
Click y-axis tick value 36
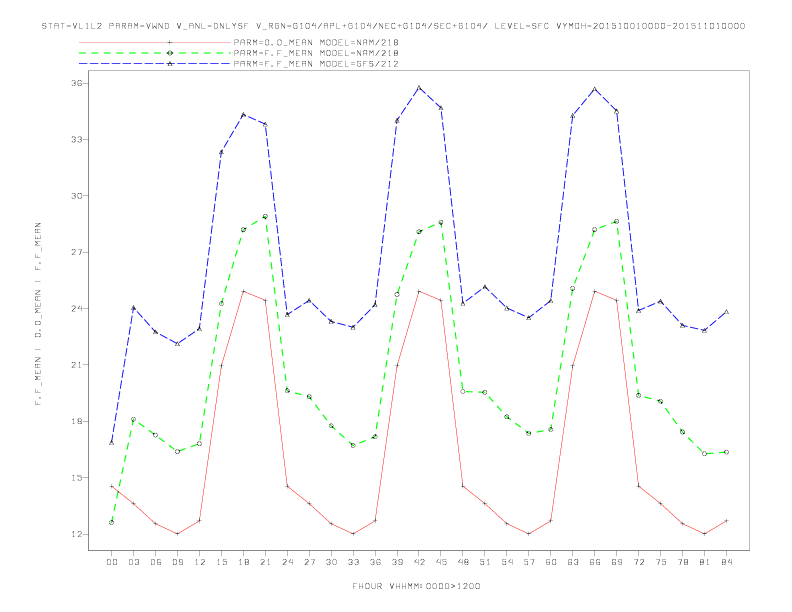(x=76, y=83)
